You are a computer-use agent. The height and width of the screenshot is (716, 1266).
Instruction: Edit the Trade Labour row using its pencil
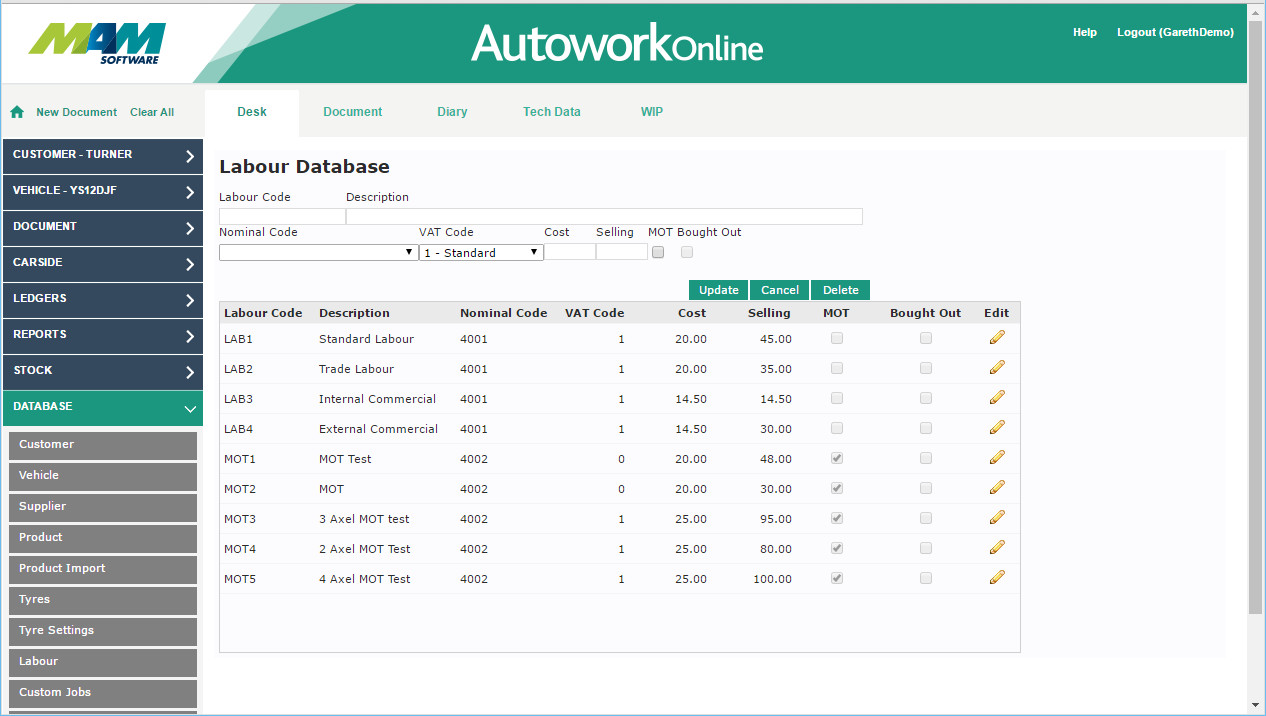pos(996,368)
